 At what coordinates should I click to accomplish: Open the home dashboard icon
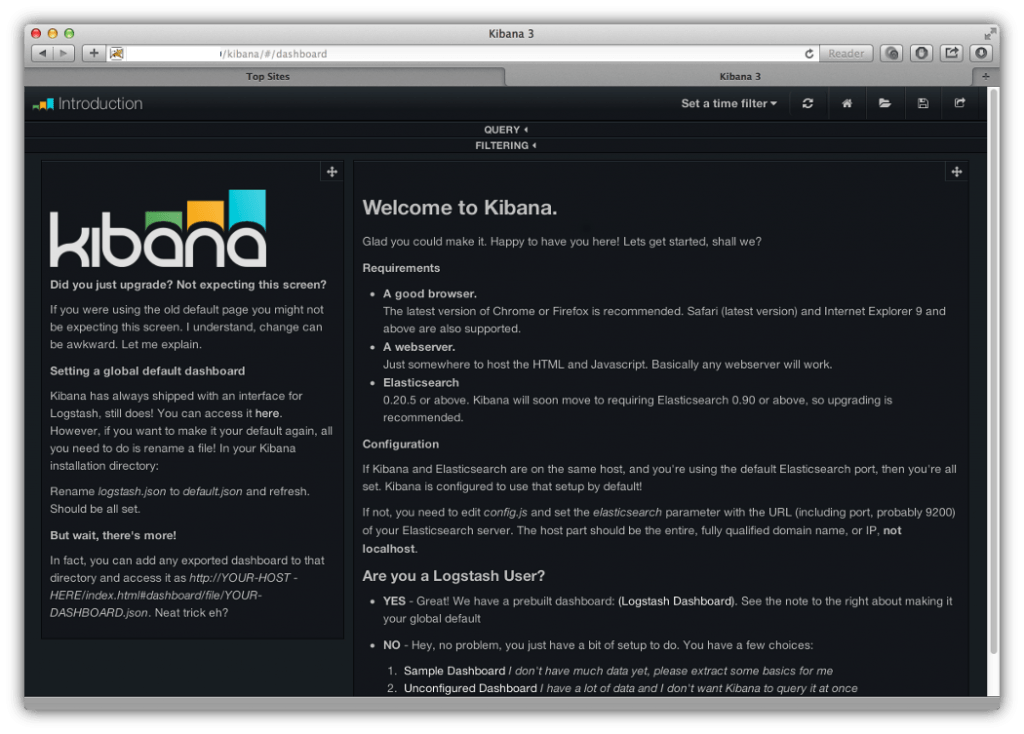[846, 103]
